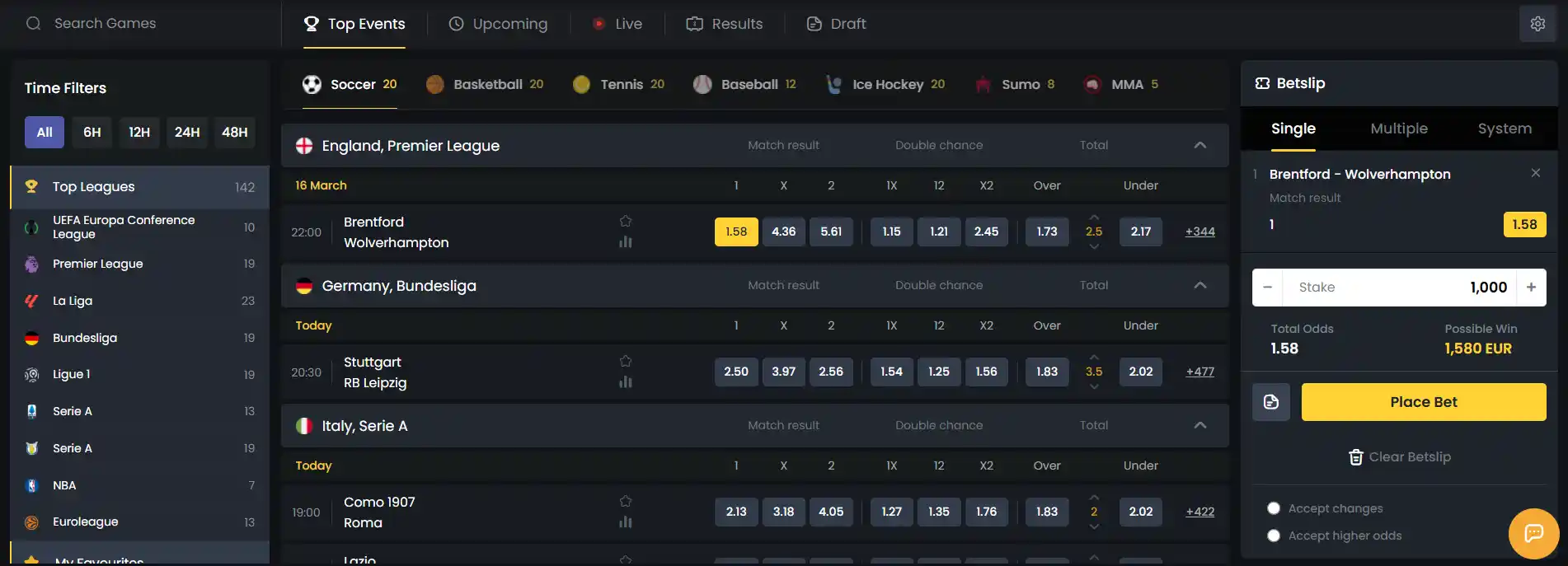This screenshot has width=1568, height=566.
Task: Collapse England, Premier League section
Action: pos(1200,145)
